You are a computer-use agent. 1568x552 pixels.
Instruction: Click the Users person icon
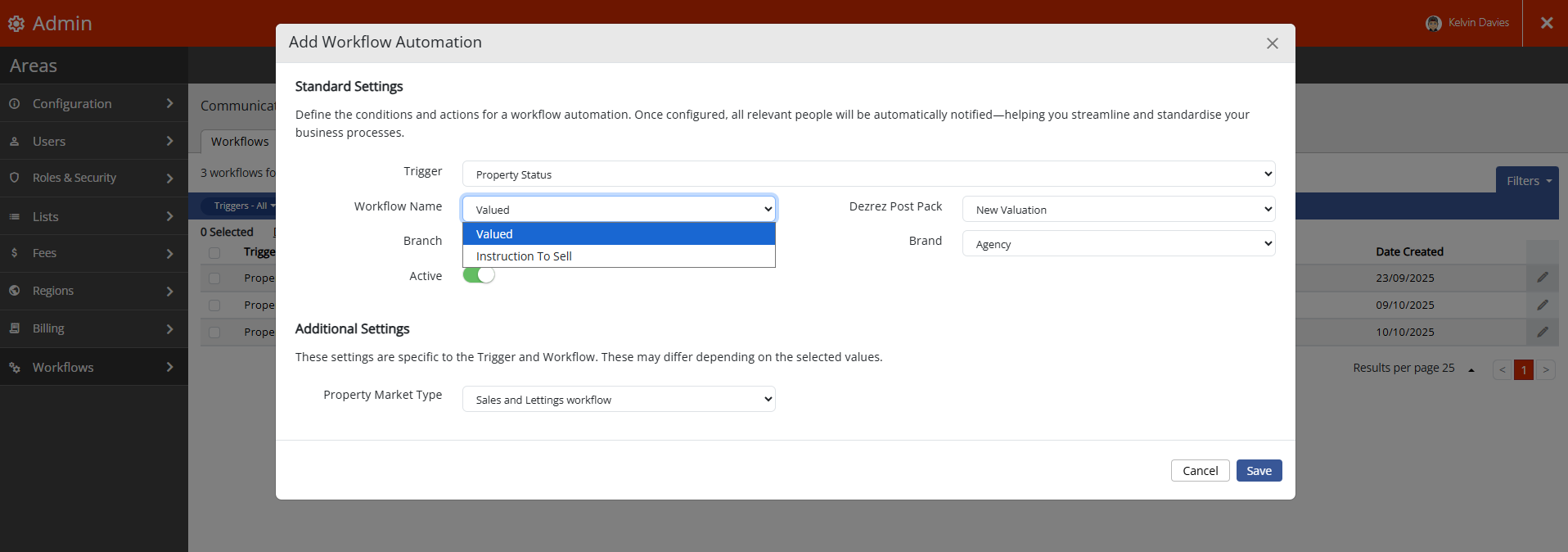tap(15, 142)
